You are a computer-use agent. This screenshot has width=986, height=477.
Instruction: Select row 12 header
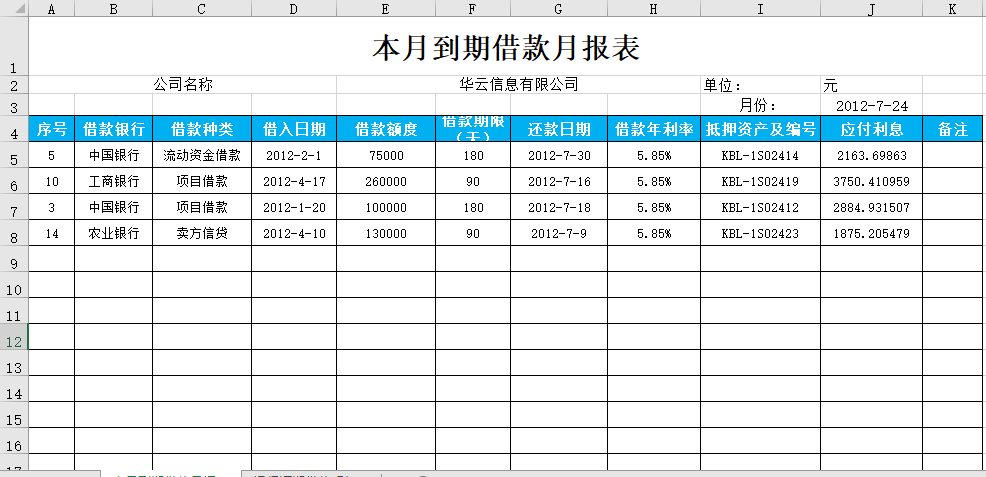coord(14,338)
